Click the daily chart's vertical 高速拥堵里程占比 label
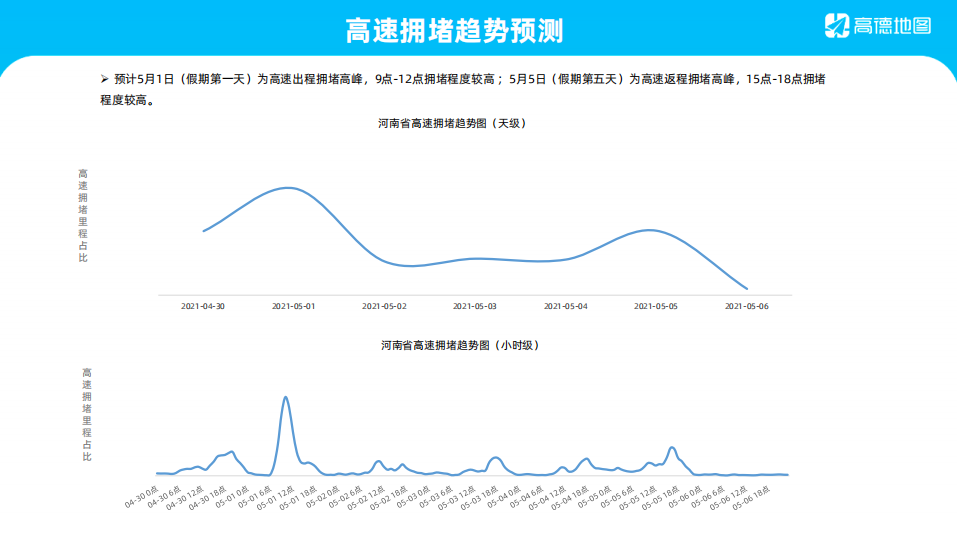 click(83, 216)
